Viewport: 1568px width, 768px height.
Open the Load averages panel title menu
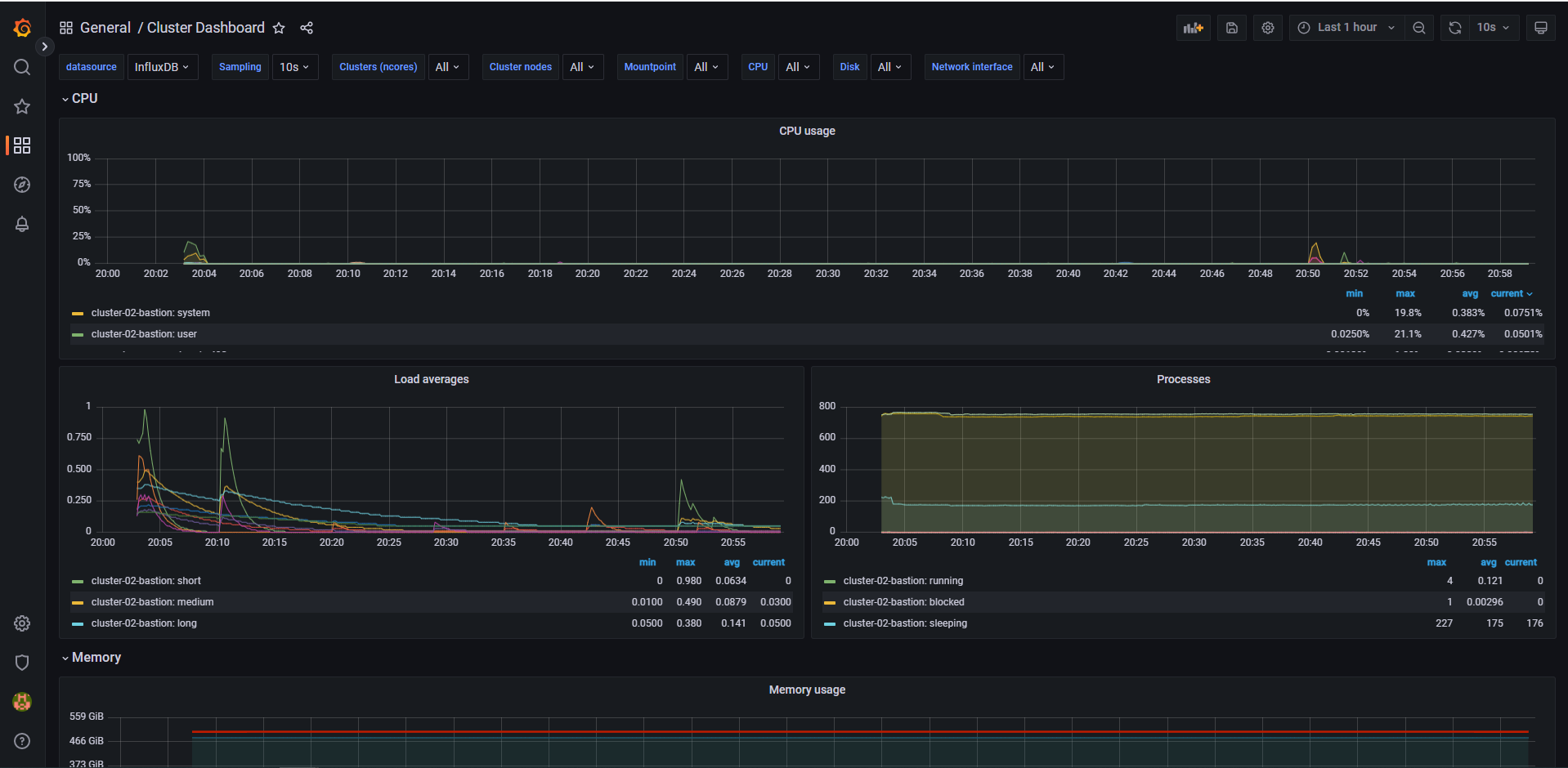pyautogui.click(x=432, y=379)
